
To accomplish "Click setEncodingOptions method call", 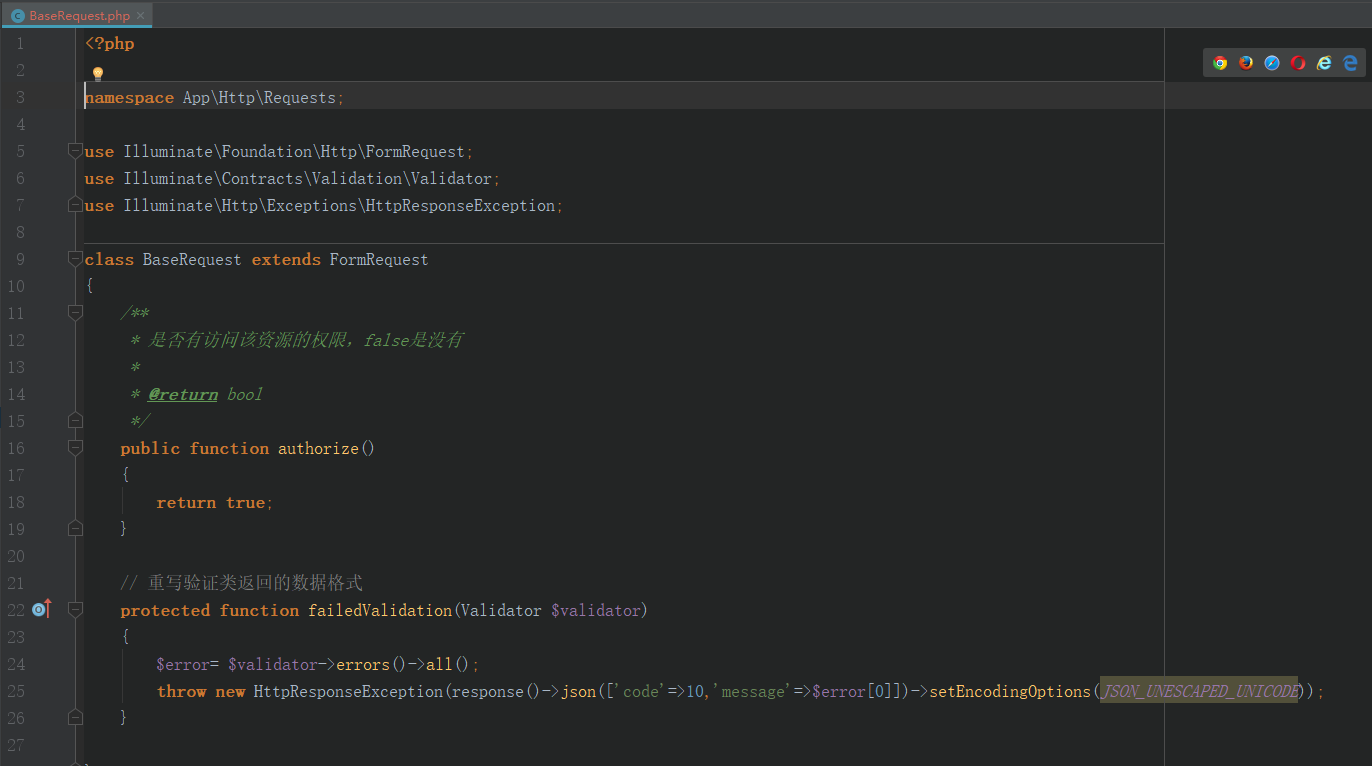I will click(1009, 692).
